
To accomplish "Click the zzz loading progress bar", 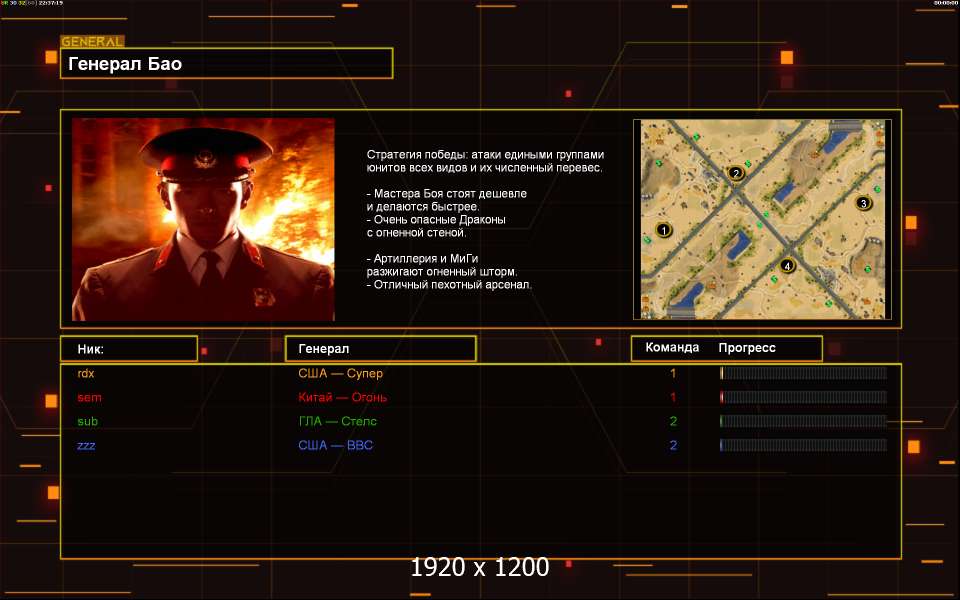I will [x=803, y=445].
